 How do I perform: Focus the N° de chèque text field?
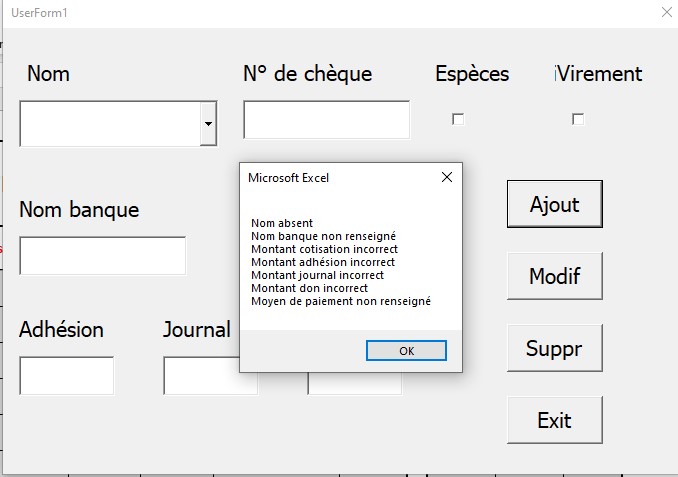point(326,120)
